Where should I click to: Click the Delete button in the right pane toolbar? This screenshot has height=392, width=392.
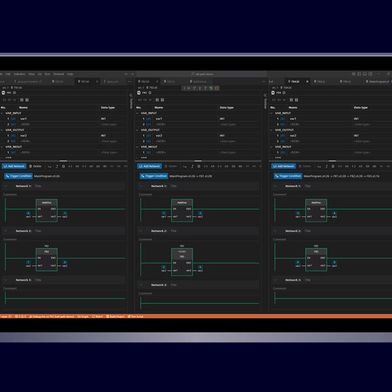pos(305,166)
